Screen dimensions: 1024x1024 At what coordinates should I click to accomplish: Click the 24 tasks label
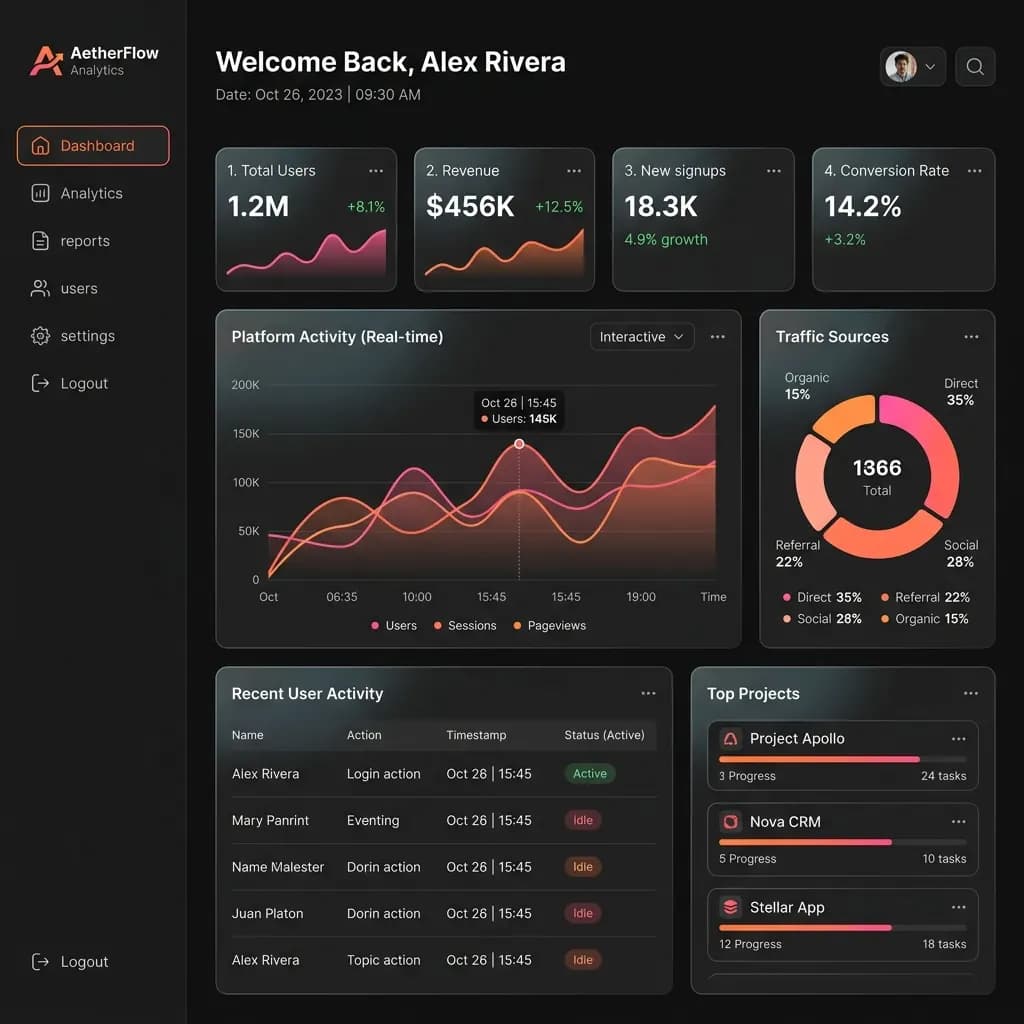coord(944,776)
